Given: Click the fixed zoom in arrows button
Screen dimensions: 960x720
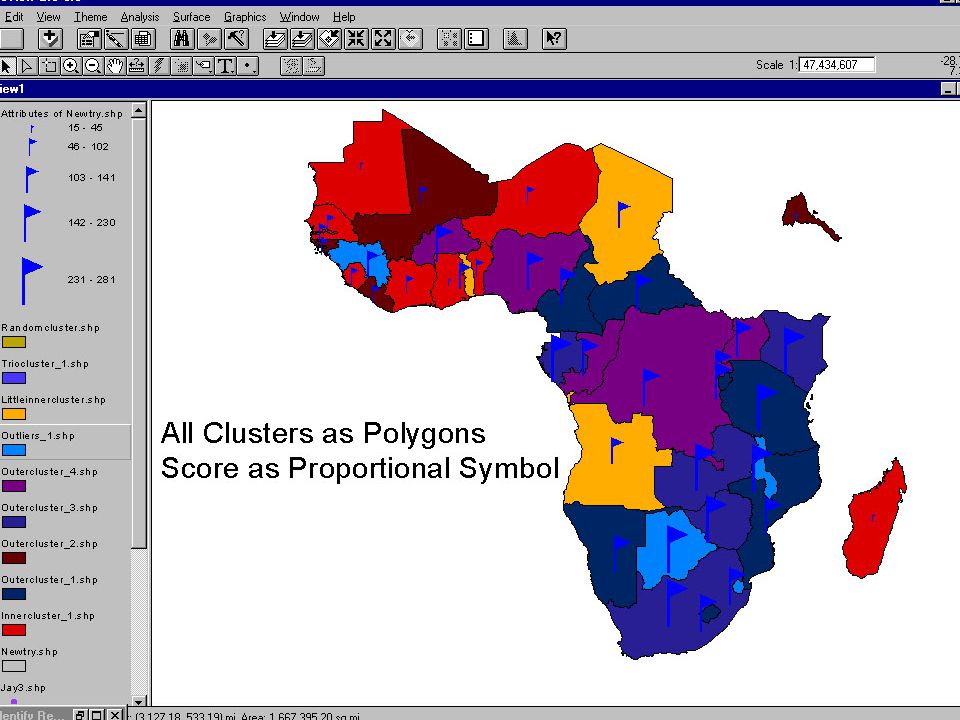Looking at the screenshot, I should point(356,39).
